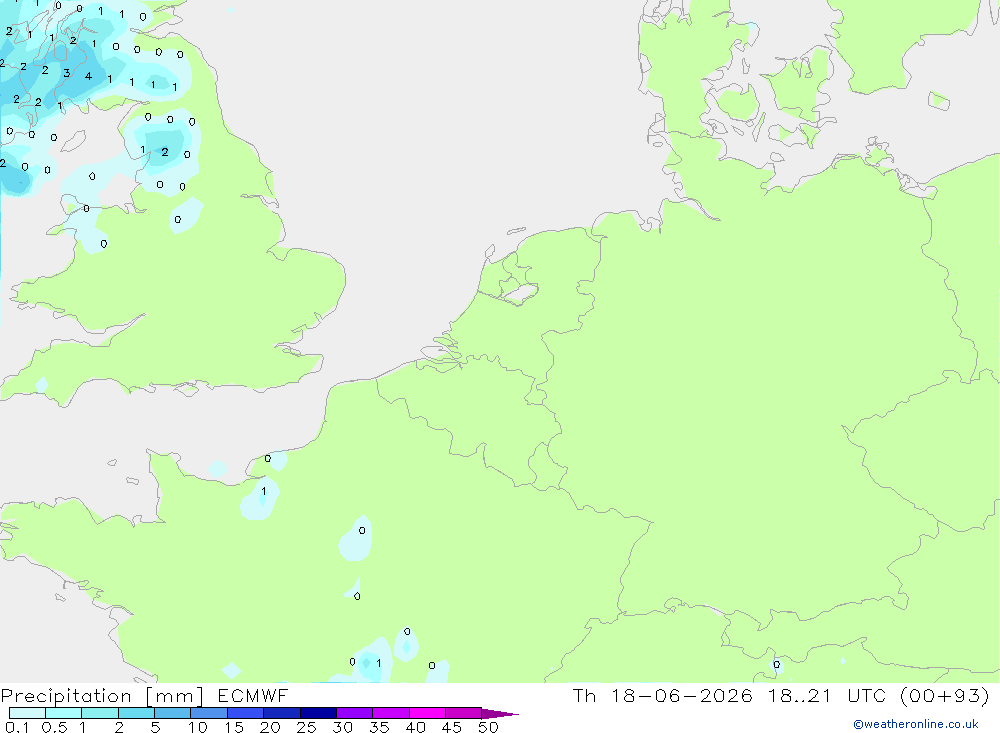Select the 35–40 mm legend swatch
This screenshot has width=1000, height=733.
[x=391, y=713]
